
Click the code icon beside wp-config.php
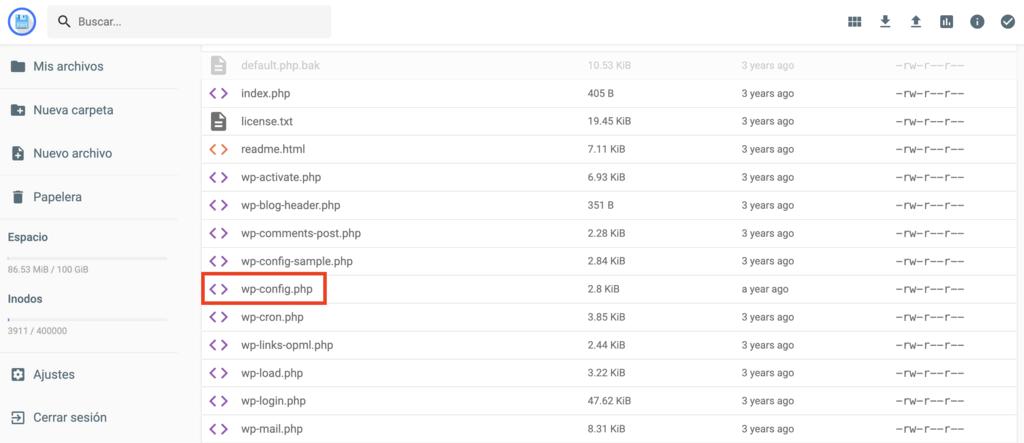tap(218, 289)
